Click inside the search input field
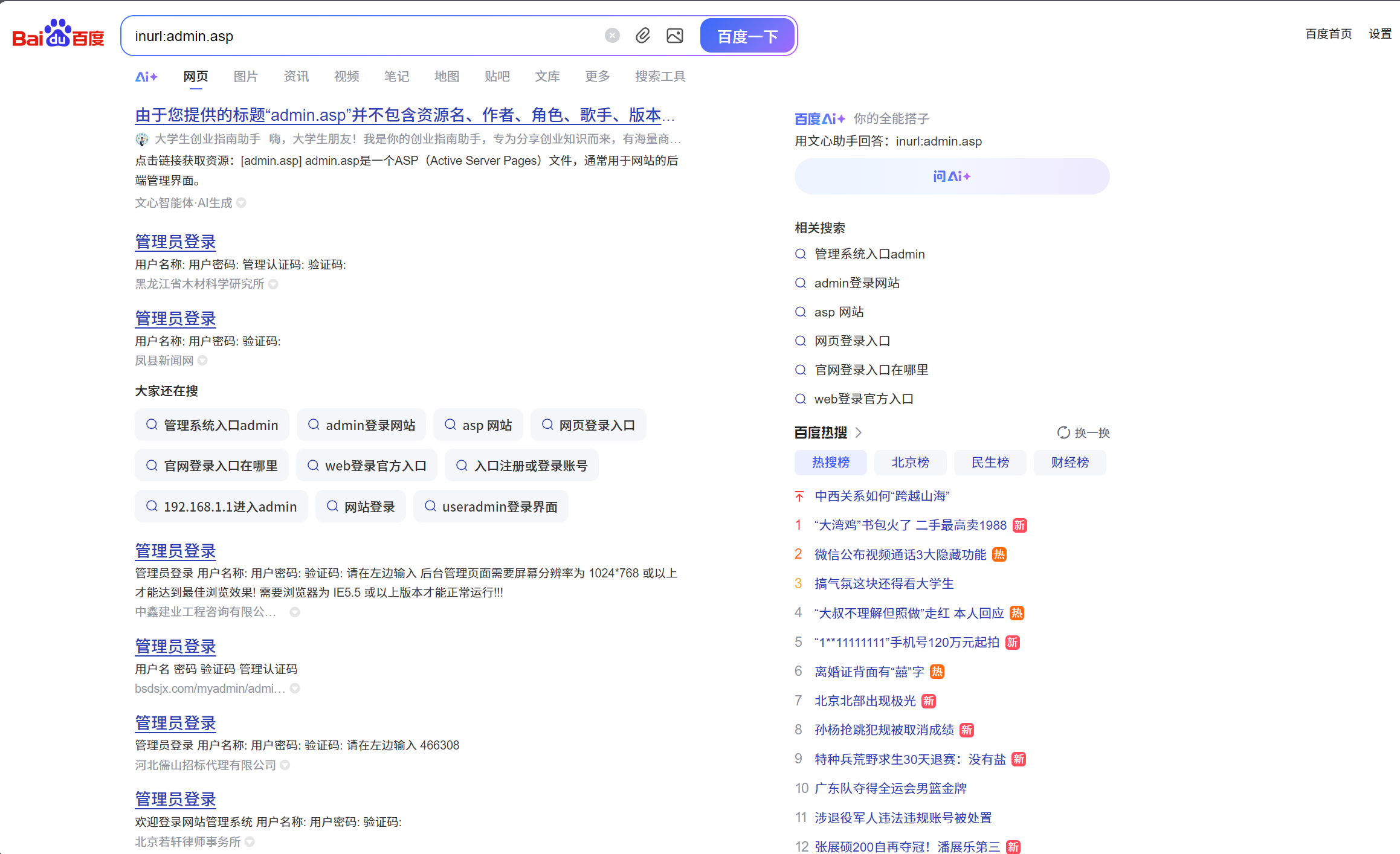The height and width of the screenshot is (854, 1400). click(363, 36)
